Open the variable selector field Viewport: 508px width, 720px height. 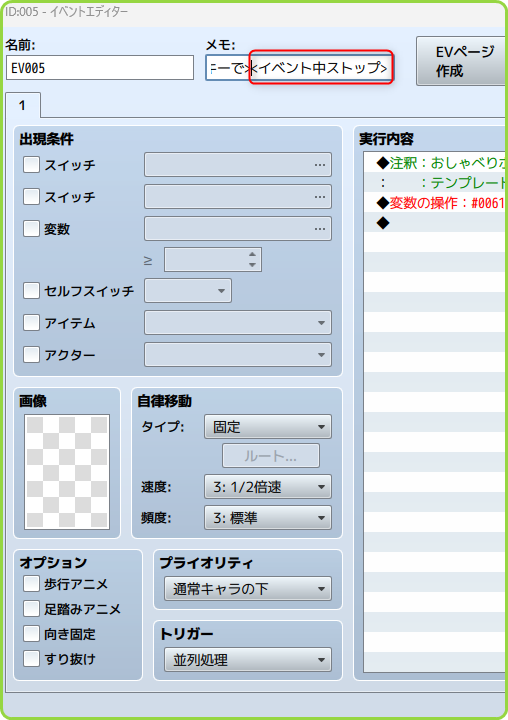[x=238, y=229]
